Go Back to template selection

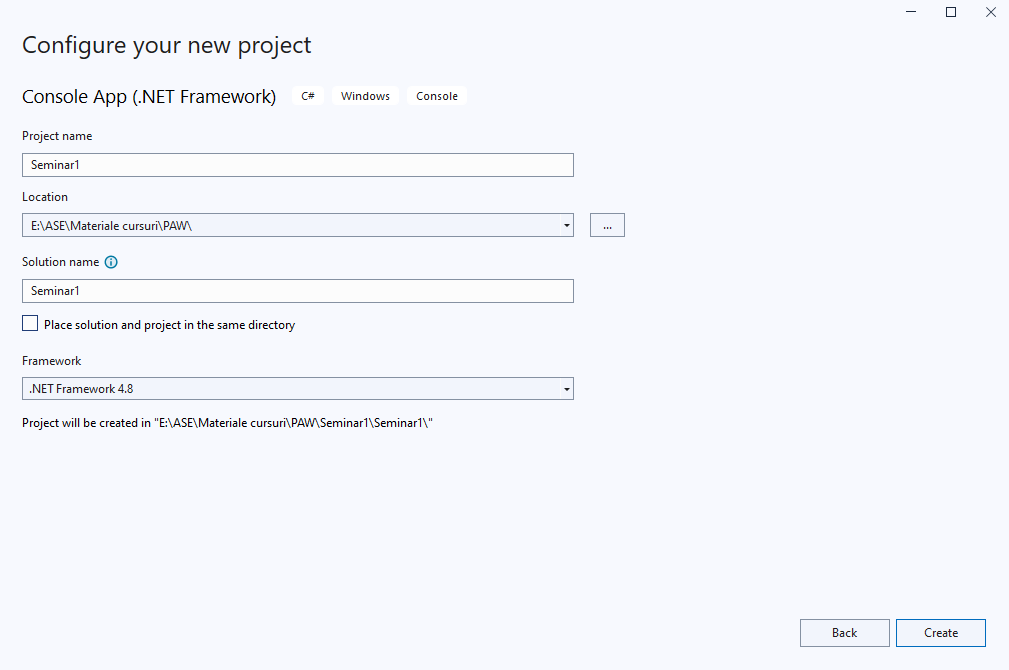[x=844, y=633]
